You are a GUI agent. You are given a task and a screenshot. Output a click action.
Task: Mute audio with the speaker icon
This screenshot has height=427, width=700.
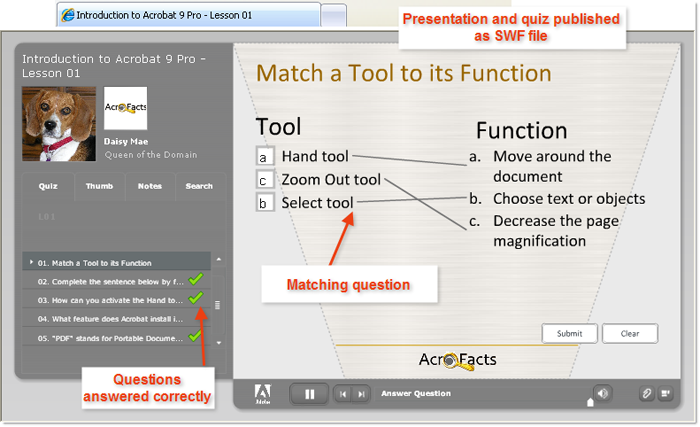tap(602, 393)
